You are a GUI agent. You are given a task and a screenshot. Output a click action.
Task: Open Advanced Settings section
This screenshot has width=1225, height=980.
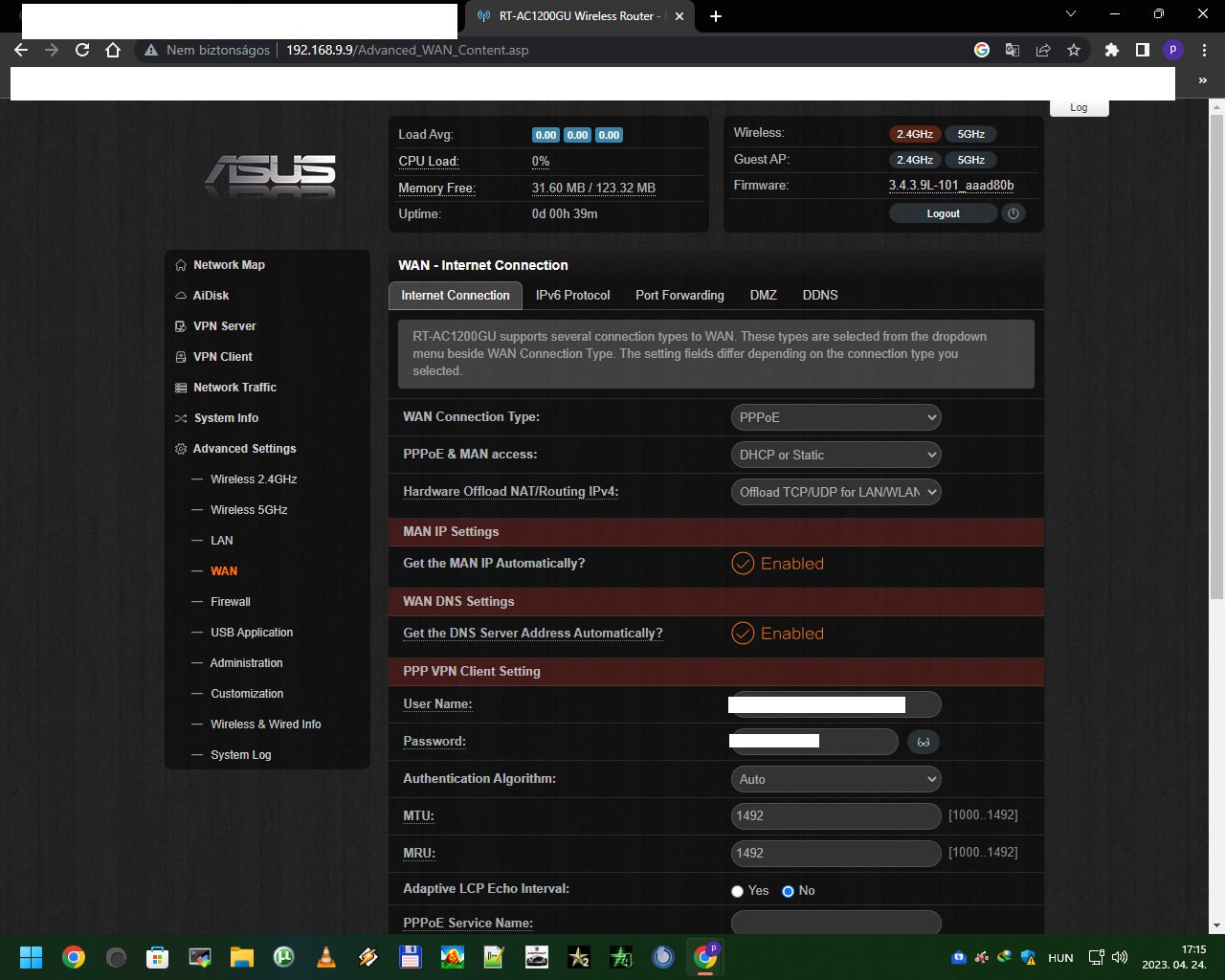click(x=244, y=449)
